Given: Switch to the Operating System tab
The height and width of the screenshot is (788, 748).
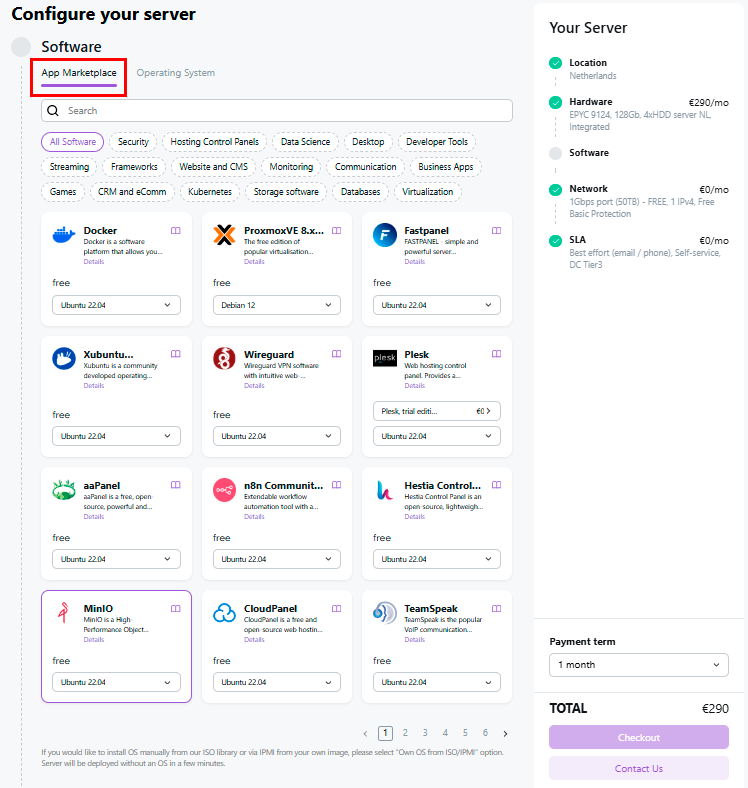Looking at the screenshot, I should (176, 73).
